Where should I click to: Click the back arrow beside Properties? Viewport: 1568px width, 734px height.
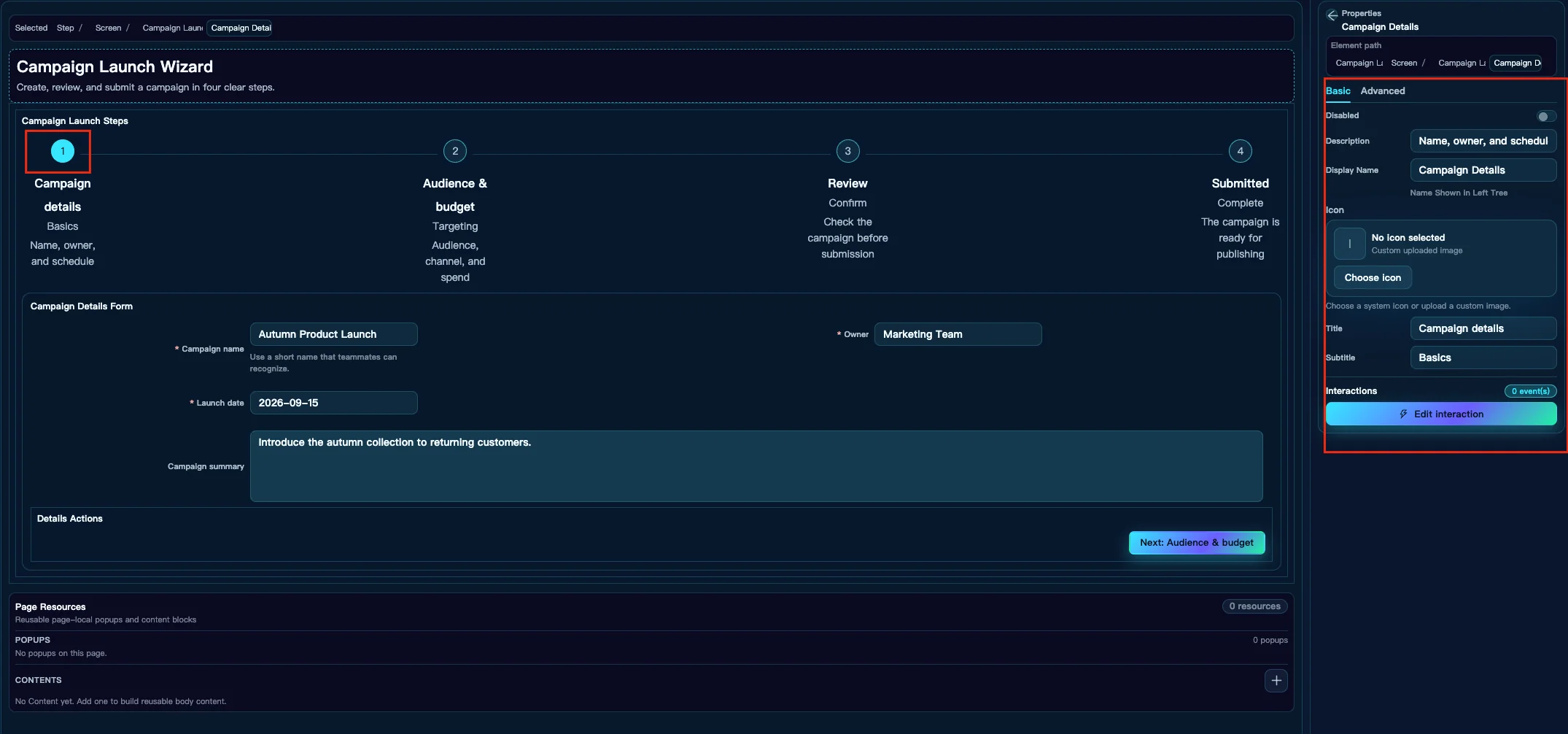coord(1332,15)
